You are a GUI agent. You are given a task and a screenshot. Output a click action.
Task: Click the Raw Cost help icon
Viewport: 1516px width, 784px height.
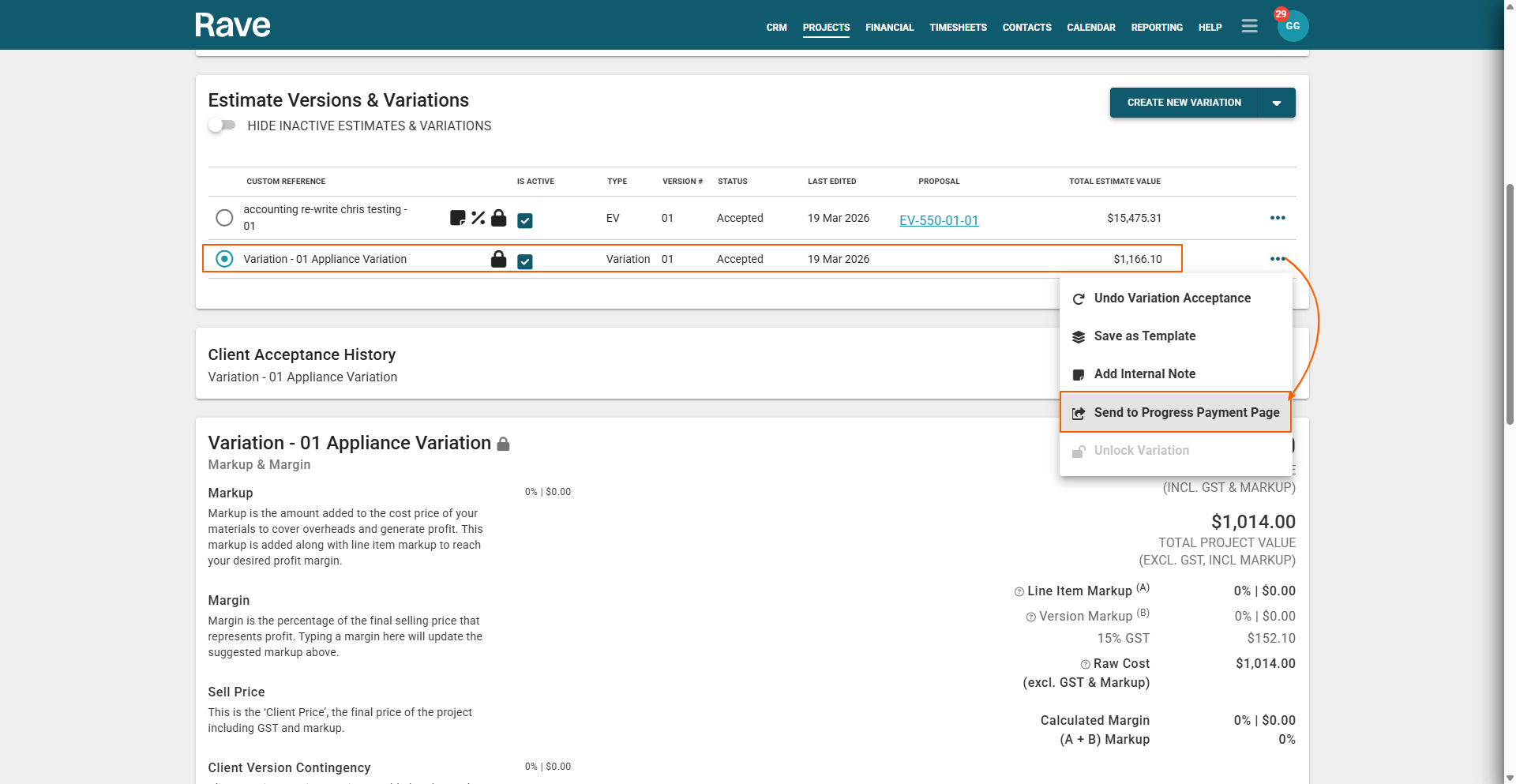(x=1086, y=664)
